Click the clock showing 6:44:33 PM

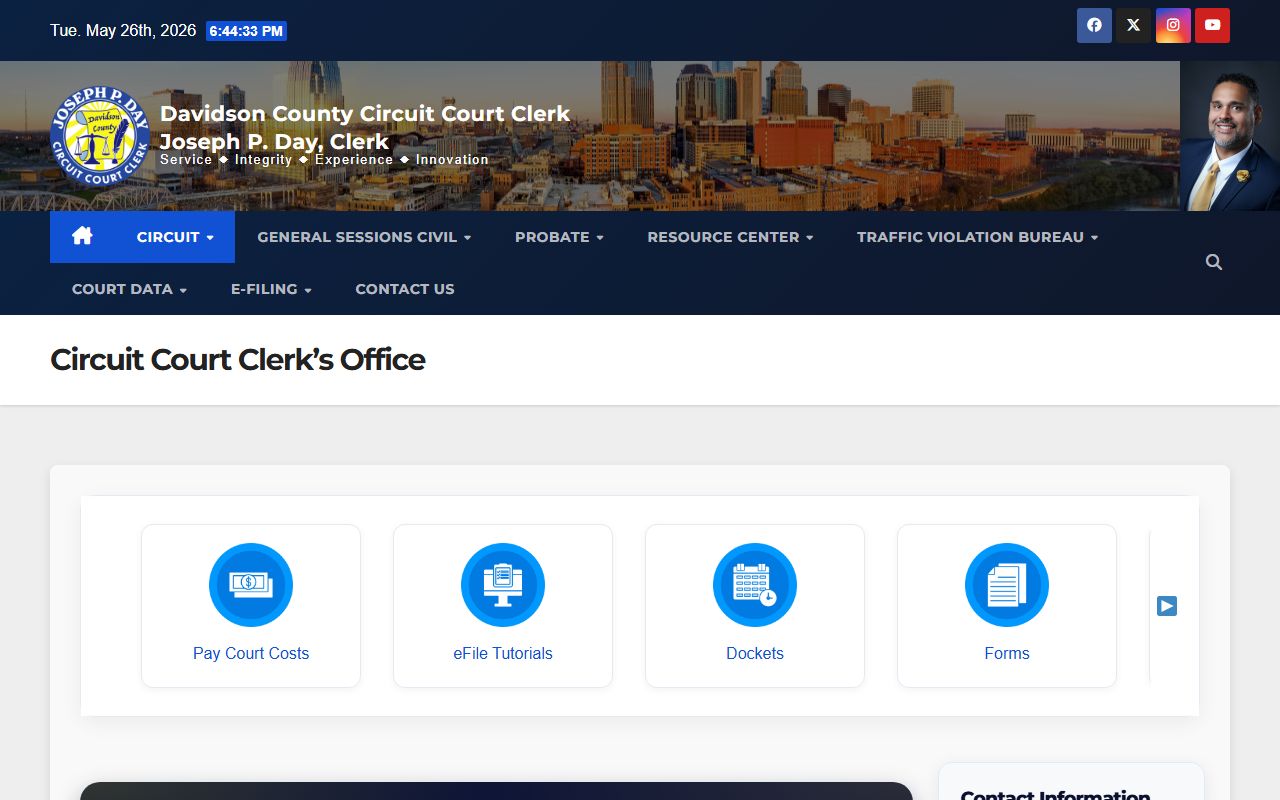point(246,31)
